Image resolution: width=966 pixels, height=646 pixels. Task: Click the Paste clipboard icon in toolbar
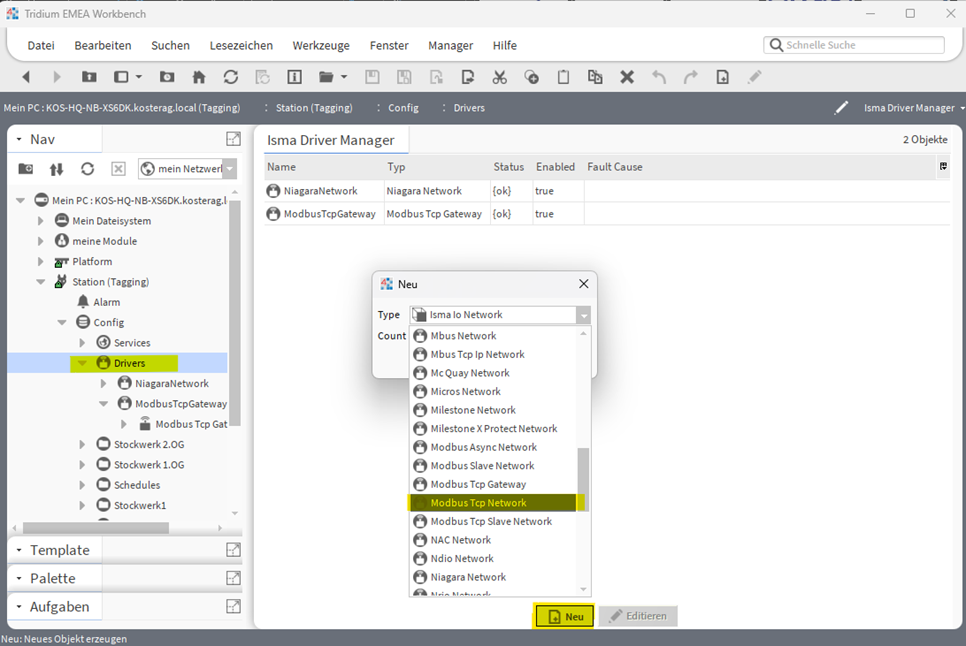click(563, 77)
